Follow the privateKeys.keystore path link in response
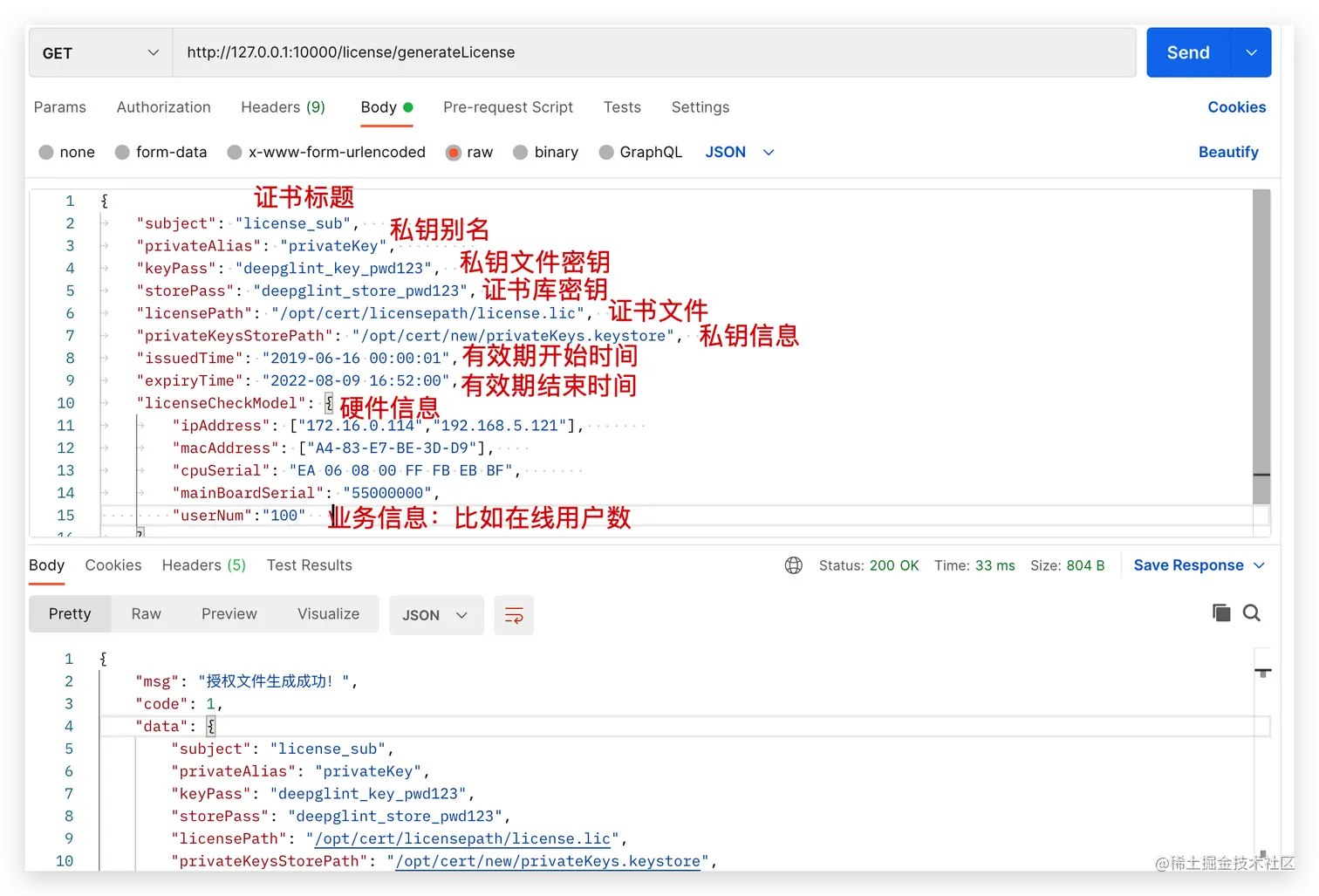Viewport: 1319px width, 896px height. (548, 861)
